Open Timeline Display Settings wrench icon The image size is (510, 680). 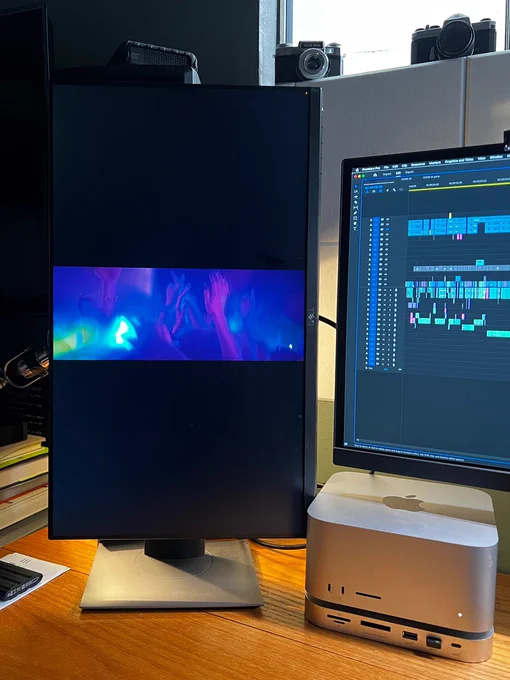394,190
